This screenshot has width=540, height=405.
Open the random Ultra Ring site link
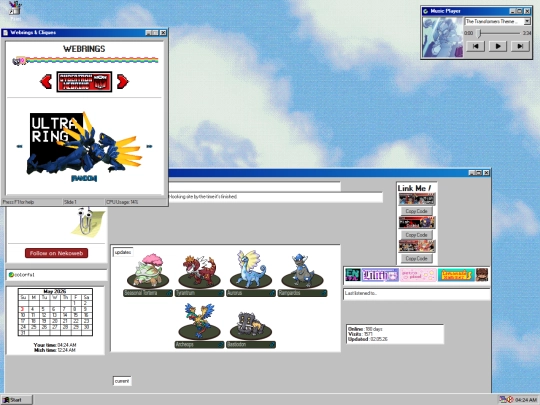pos(84,178)
